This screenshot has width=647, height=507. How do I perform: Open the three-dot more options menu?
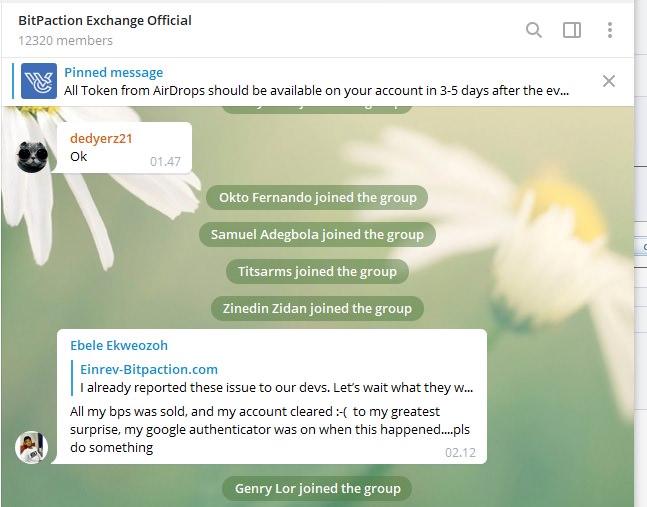[609, 30]
